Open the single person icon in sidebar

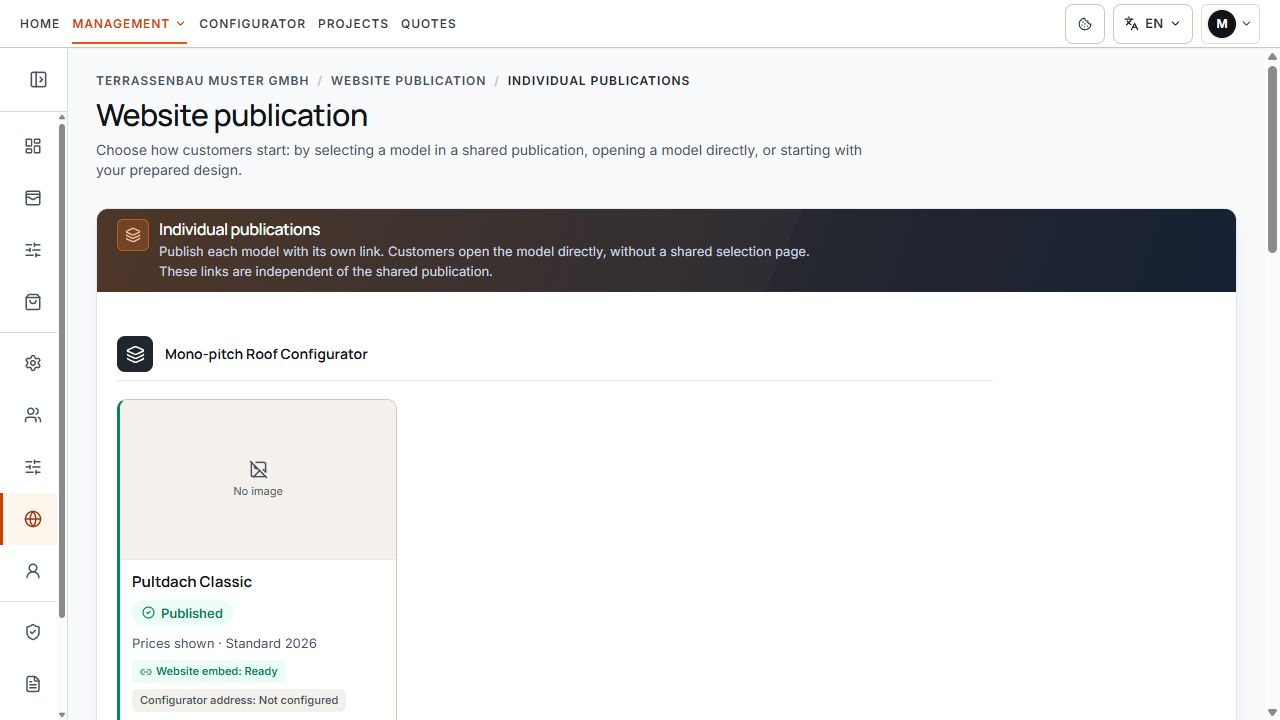click(33, 571)
